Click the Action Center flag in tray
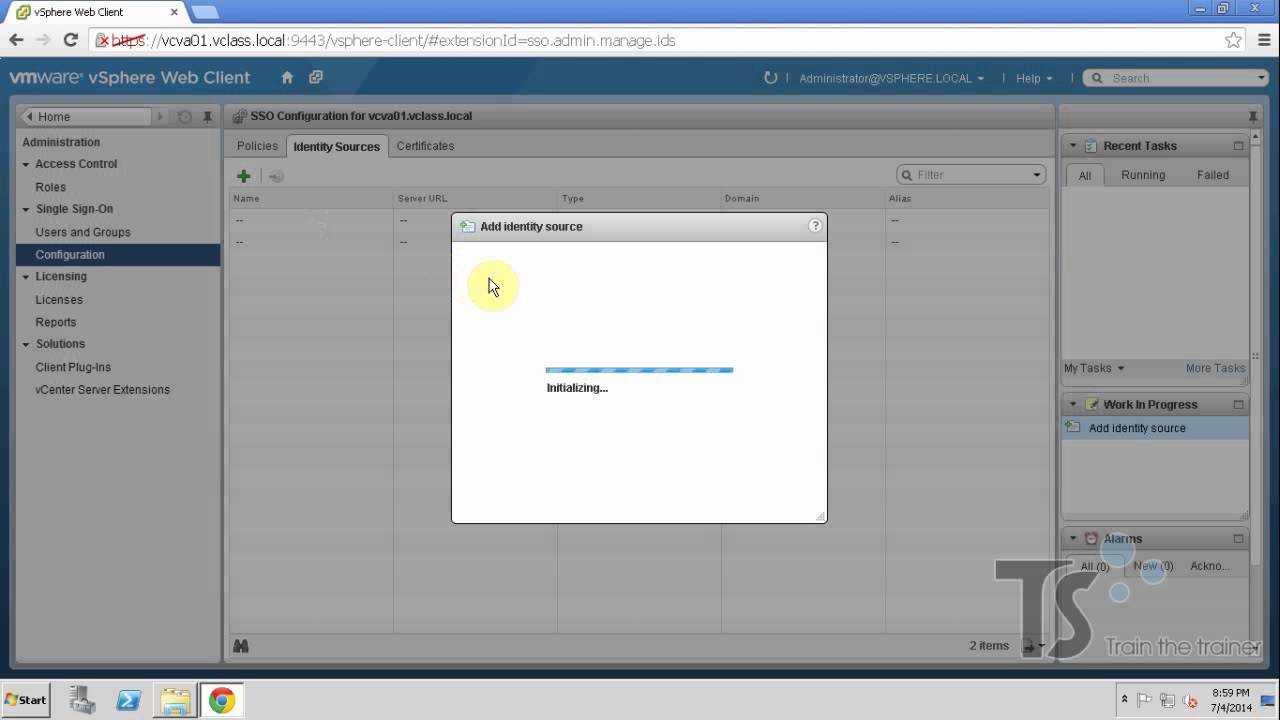Viewport: 1280px width, 720px height. coord(1145,700)
